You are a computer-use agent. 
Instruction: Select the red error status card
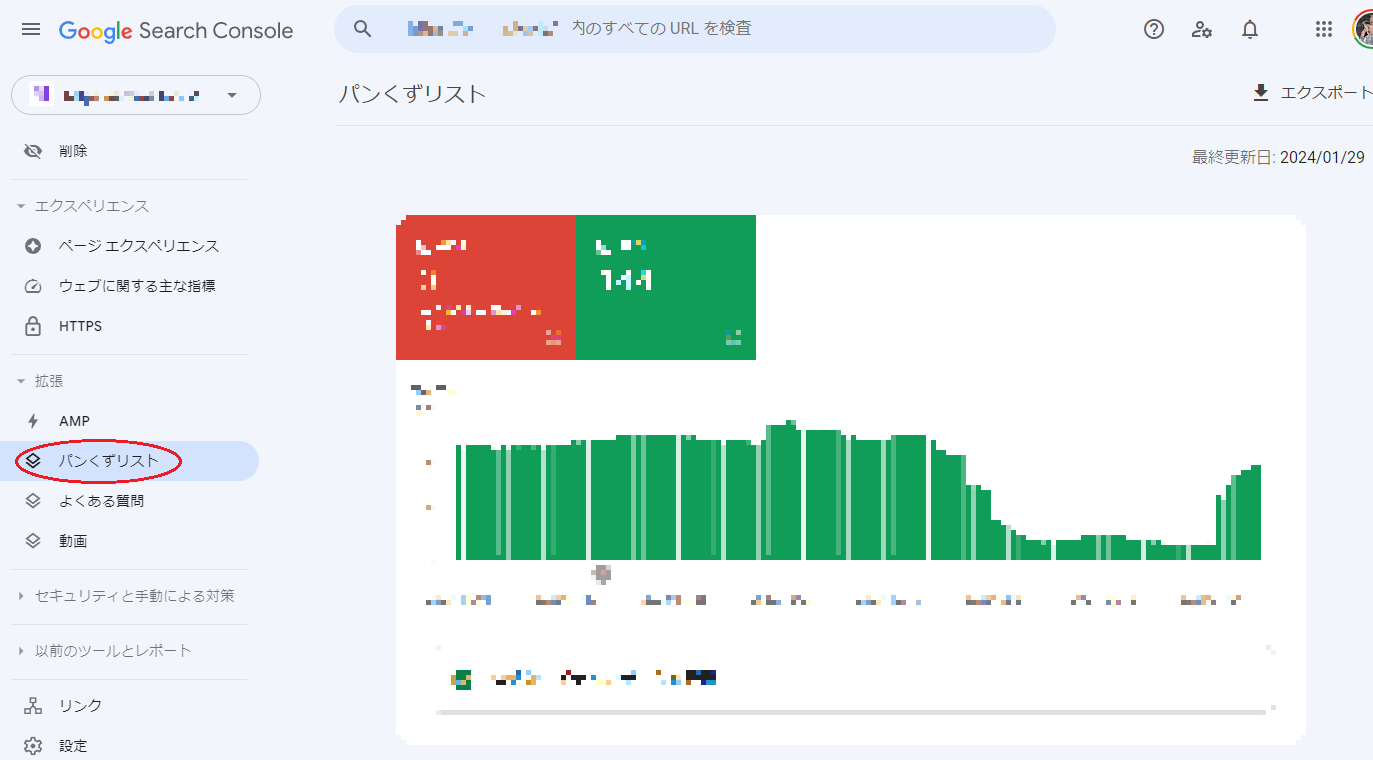[487, 287]
